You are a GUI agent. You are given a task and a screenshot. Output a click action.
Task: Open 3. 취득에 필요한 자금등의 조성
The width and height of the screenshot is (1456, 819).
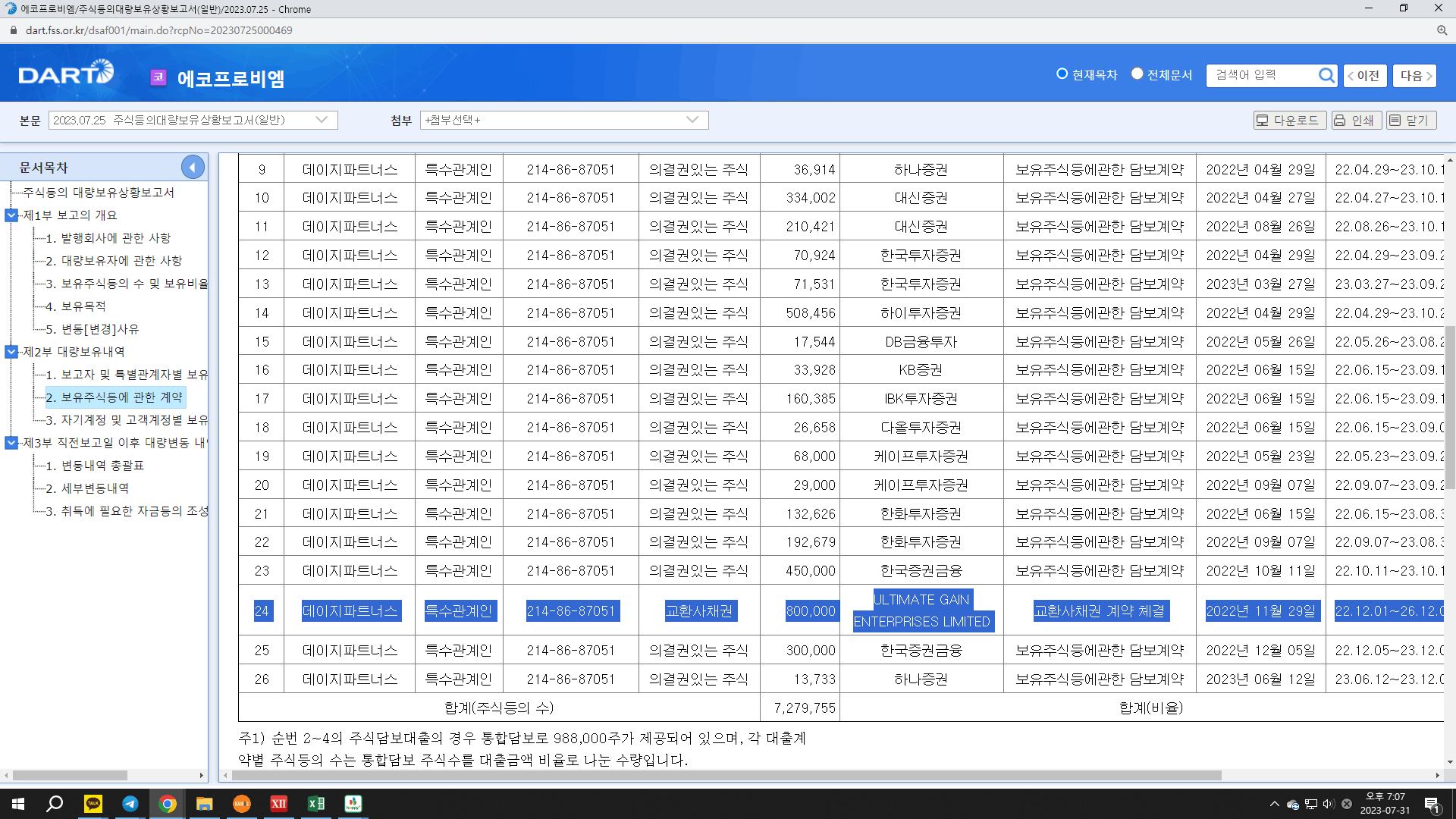point(127,511)
